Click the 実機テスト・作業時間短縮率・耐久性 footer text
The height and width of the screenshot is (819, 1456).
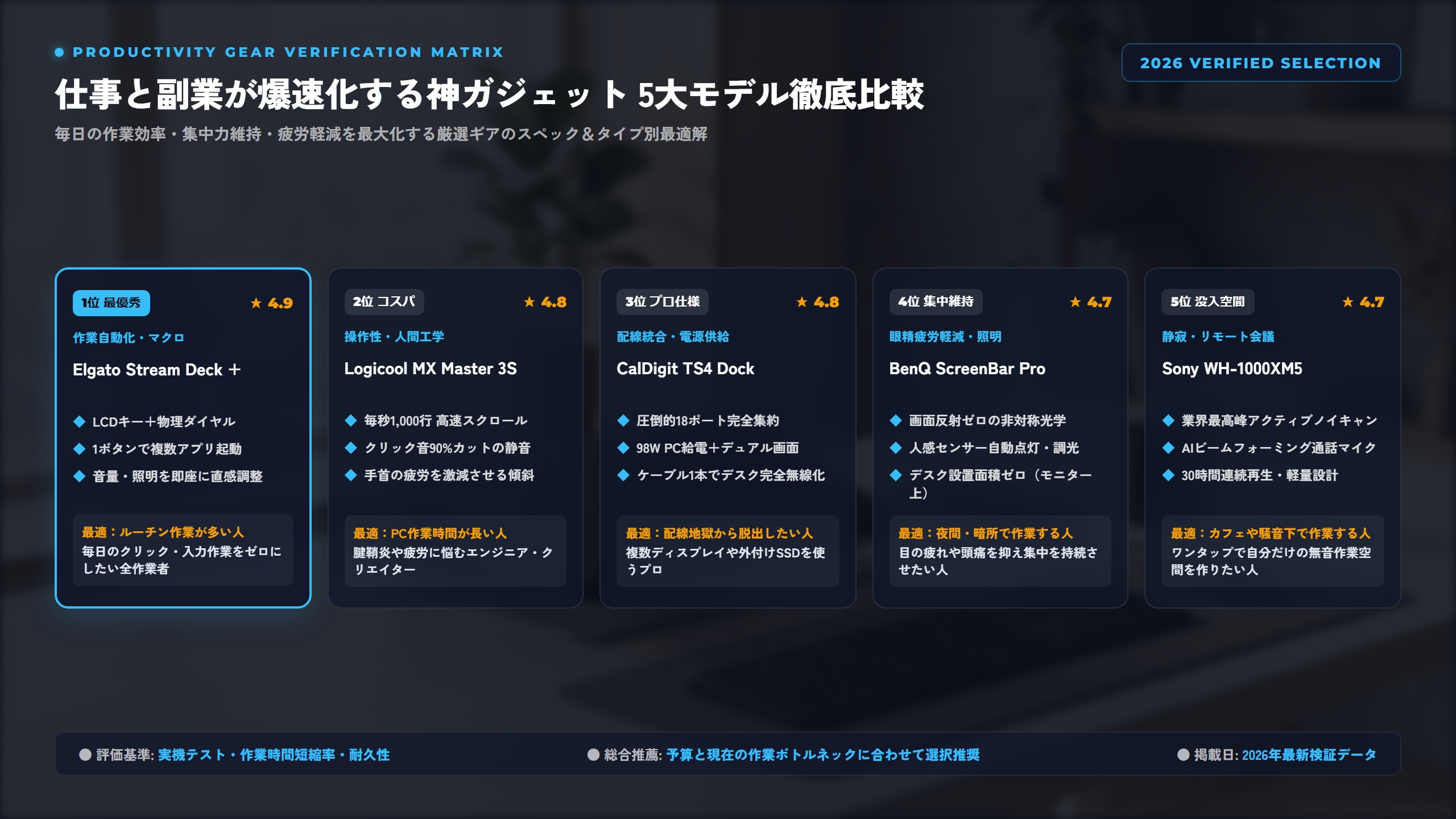click(274, 755)
